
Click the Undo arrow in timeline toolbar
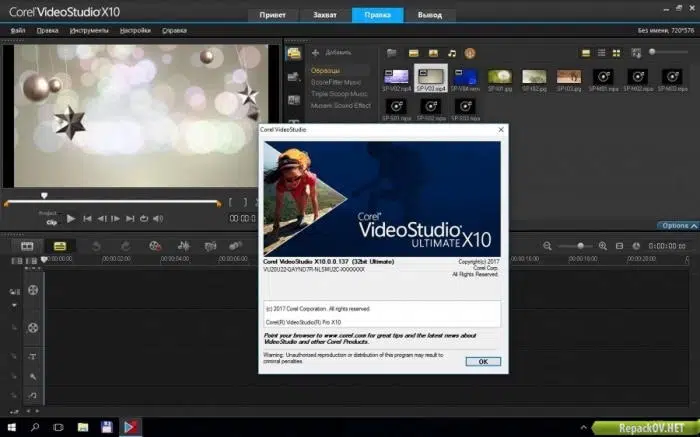point(96,246)
